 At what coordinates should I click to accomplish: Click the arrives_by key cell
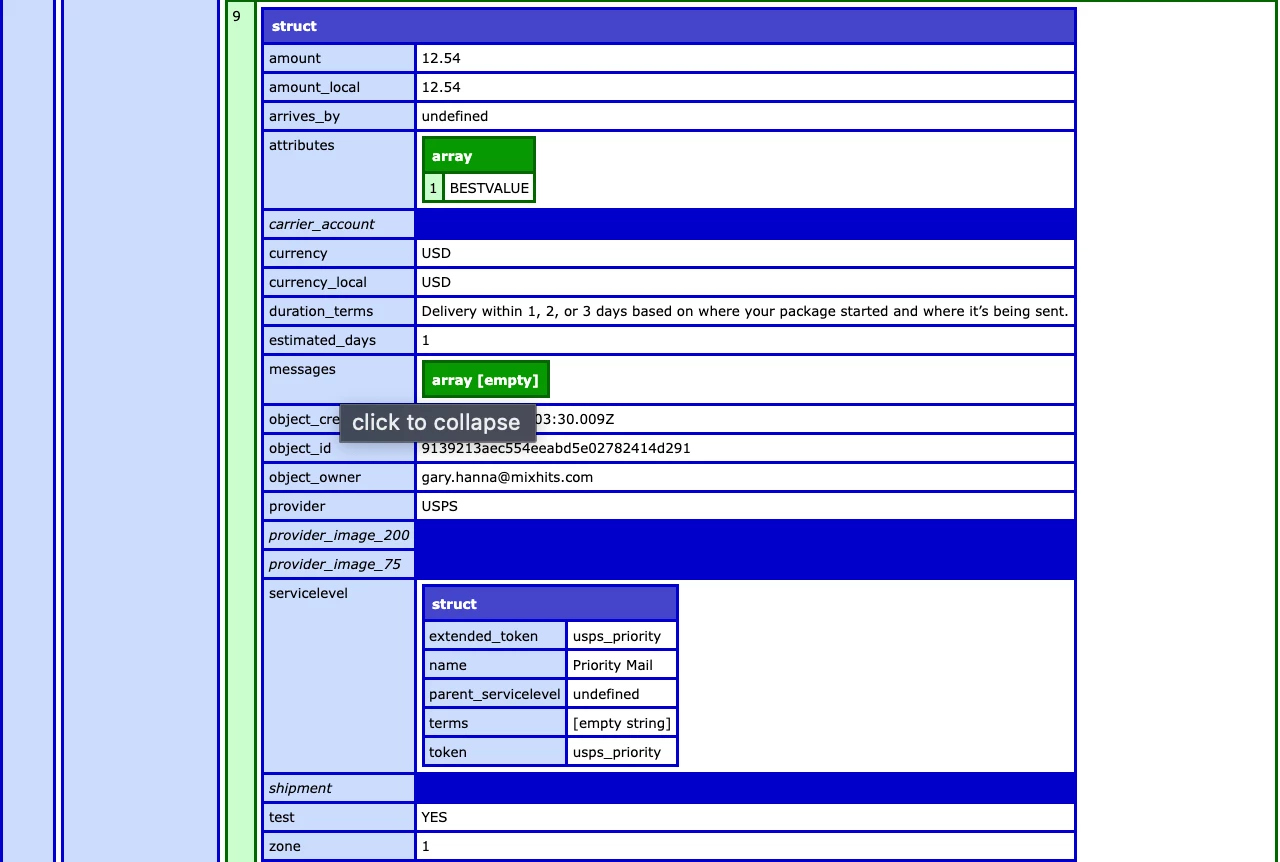click(x=339, y=116)
